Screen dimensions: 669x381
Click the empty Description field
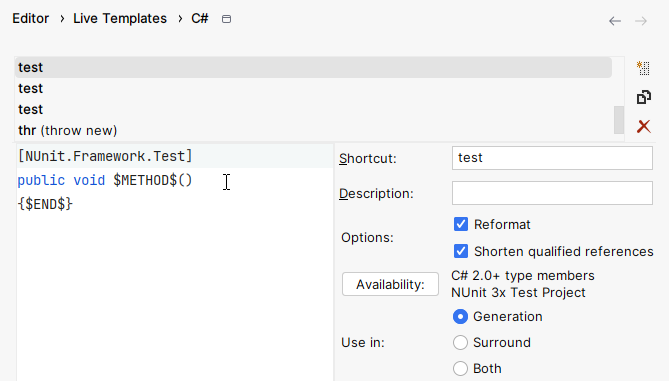pyautogui.click(x=552, y=193)
